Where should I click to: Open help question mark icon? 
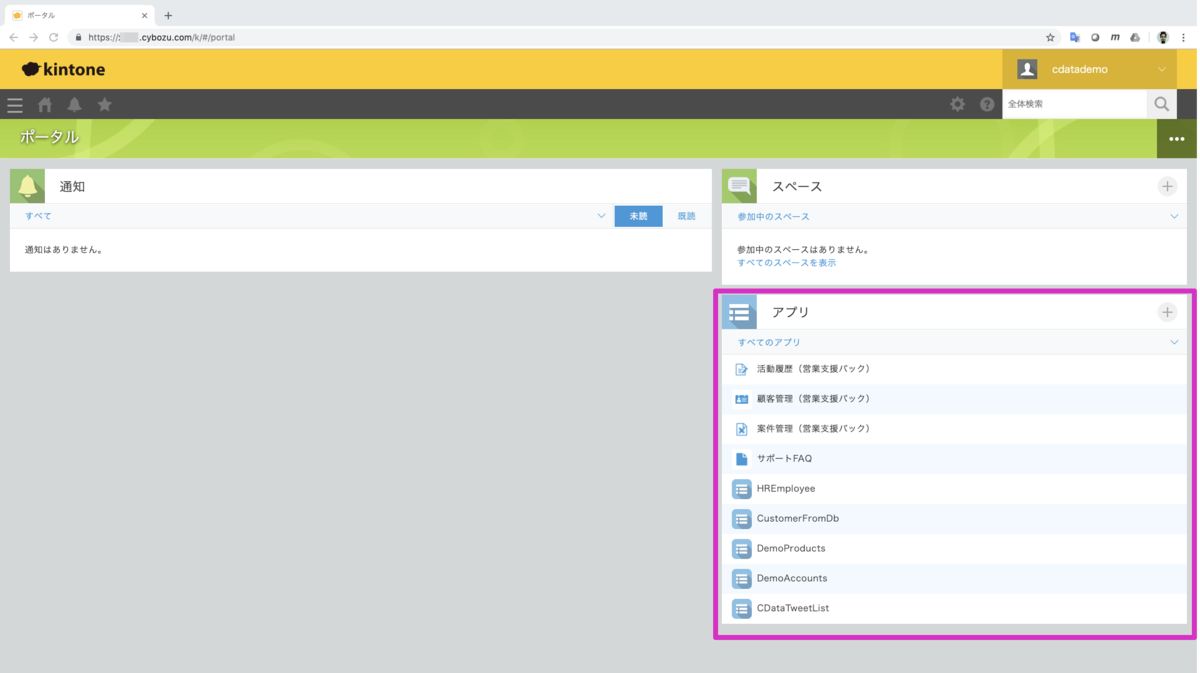(987, 104)
